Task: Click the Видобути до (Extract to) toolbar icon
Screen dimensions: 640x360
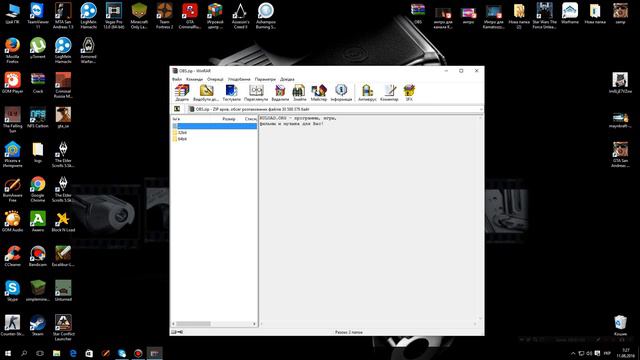Action: click(206, 93)
